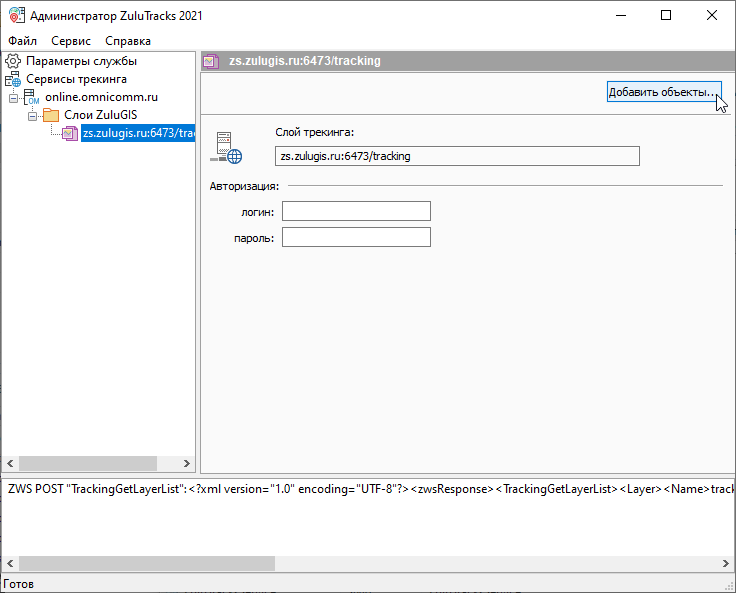Click the ZuluTracks app icon in title bar

[x=14, y=15]
